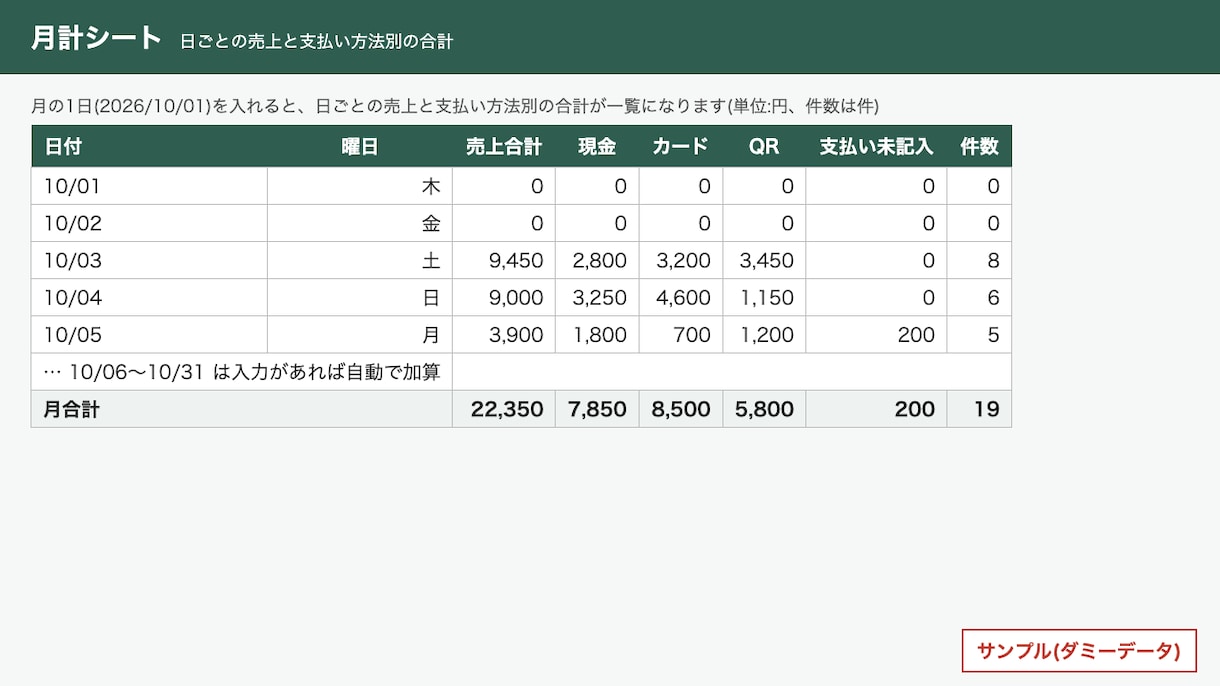The height and width of the screenshot is (686, 1220).
Task: Click weekday cell 木
Action: click(x=360, y=186)
